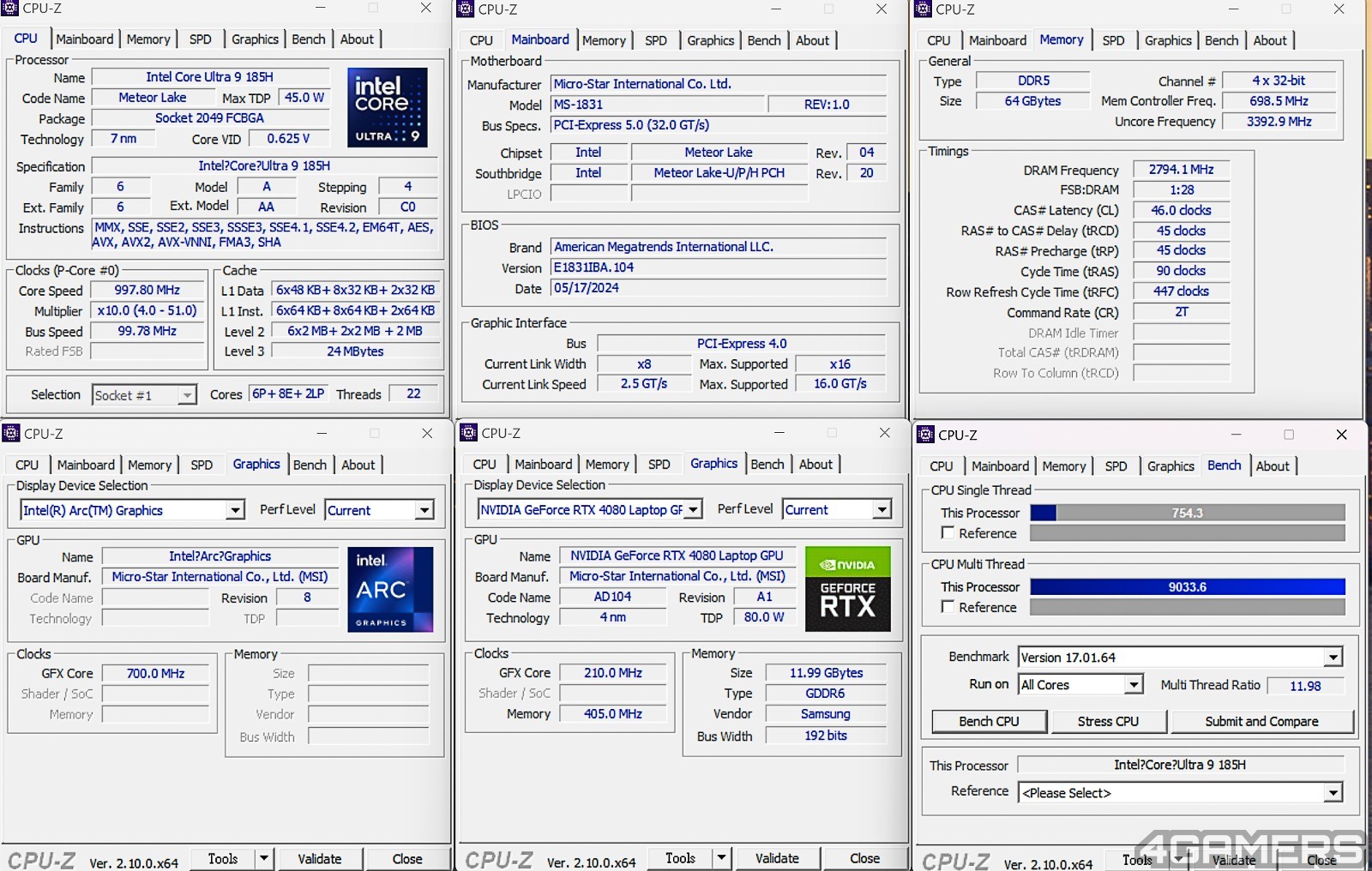Screen dimensions: 1372x871
Task: Switch to the Graphics tab in the Memory-tab window
Action: pyautogui.click(x=1168, y=40)
